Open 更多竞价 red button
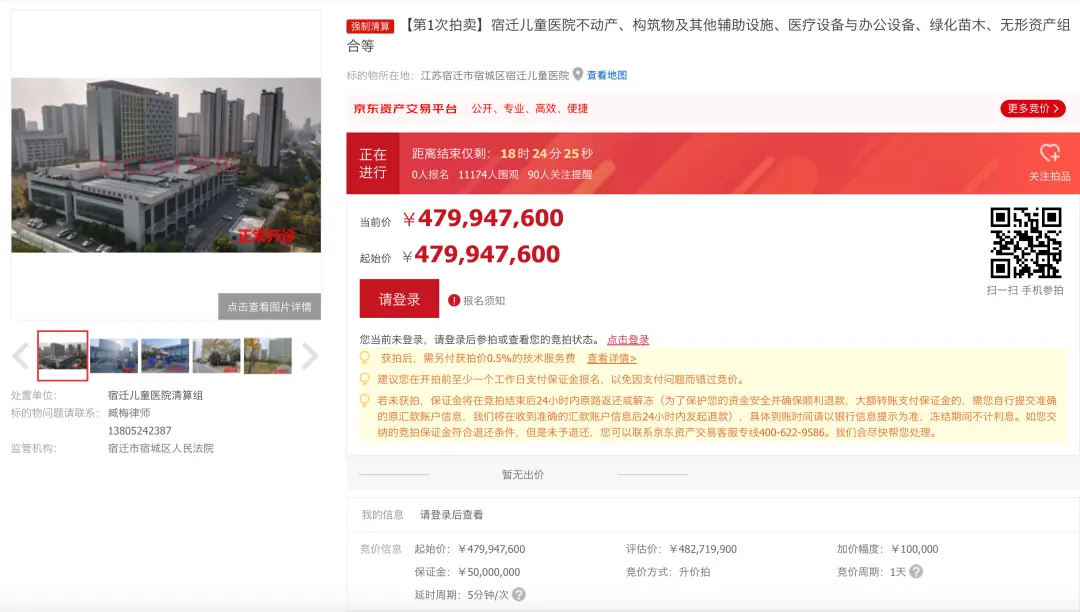 point(1032,109)
